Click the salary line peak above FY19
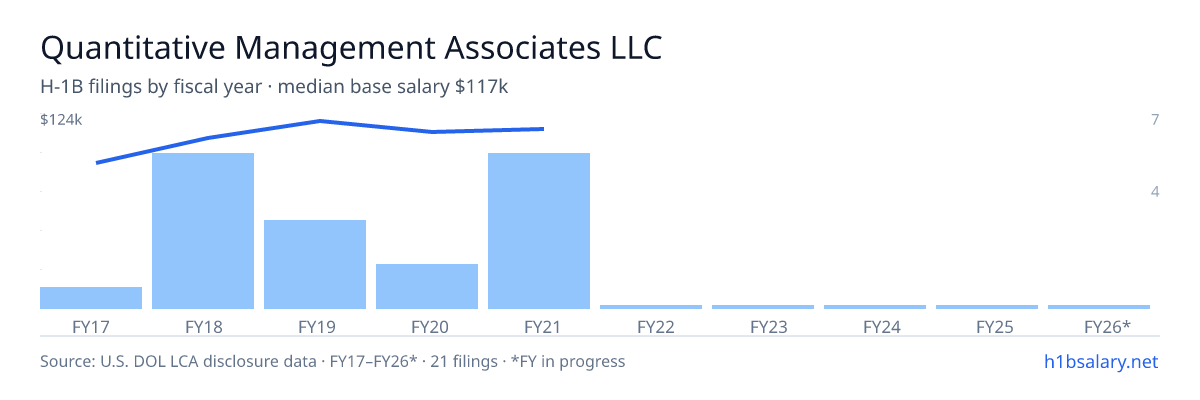Viewport: 1200px width, 400px height. [319, 121]
